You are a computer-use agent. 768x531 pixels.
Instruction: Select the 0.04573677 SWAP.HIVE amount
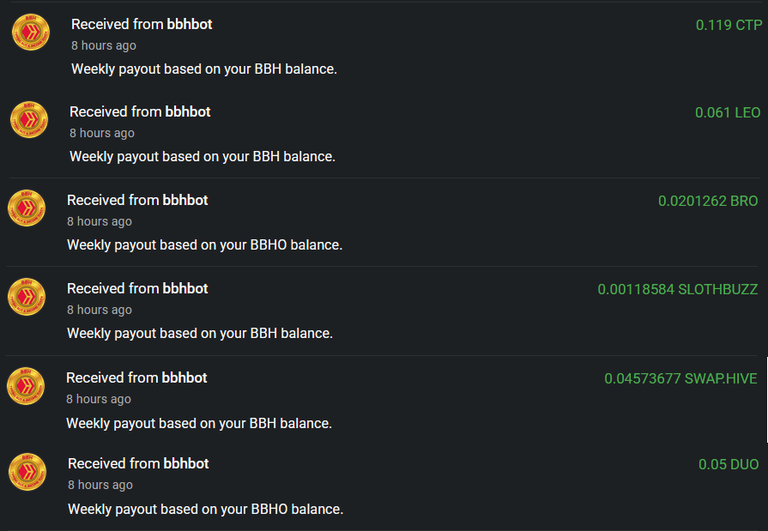click(x=680, y=379)
